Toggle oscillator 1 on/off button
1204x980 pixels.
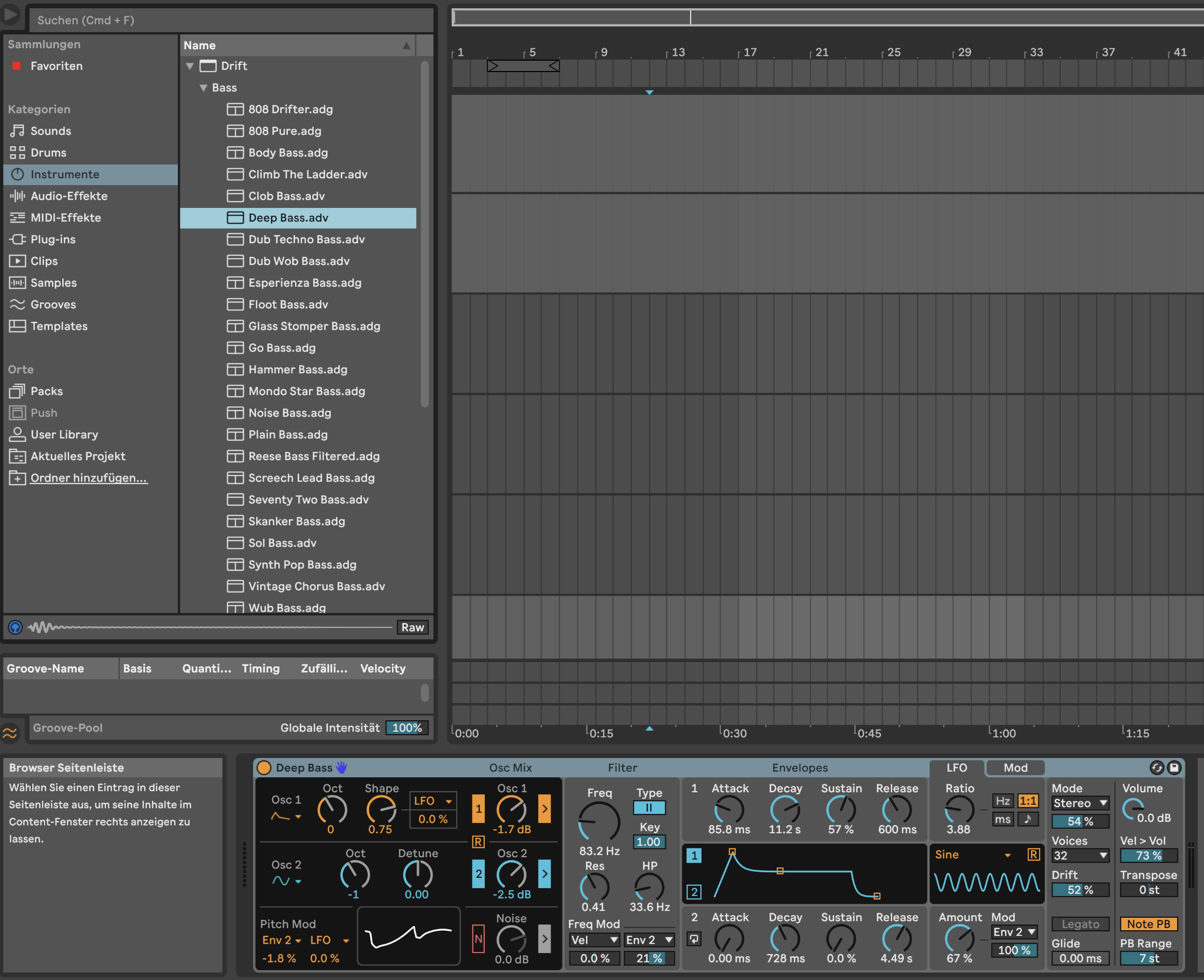point(479,809)
